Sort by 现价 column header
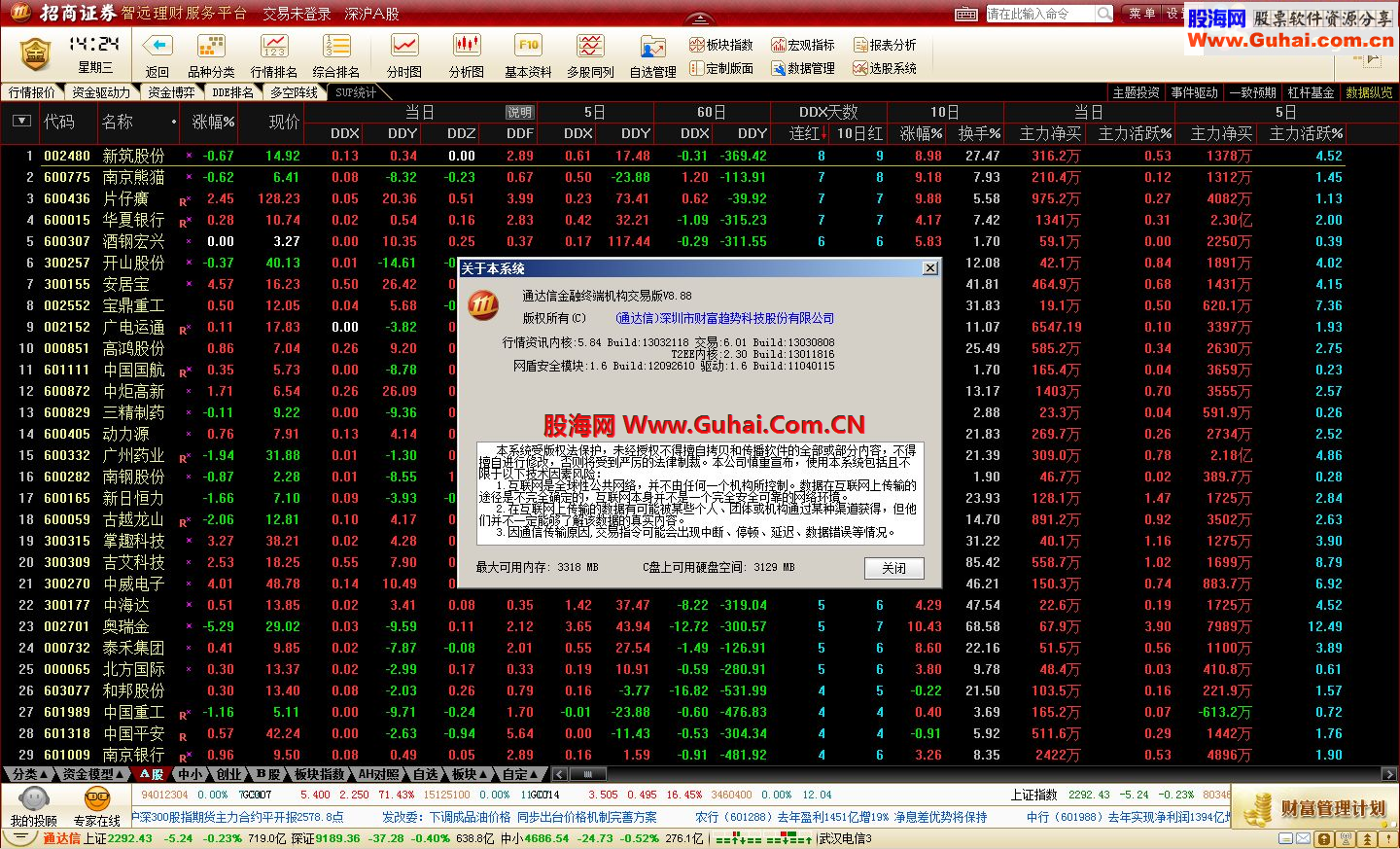This screenshot has height=849, width=1400. [x=284, y=122]
